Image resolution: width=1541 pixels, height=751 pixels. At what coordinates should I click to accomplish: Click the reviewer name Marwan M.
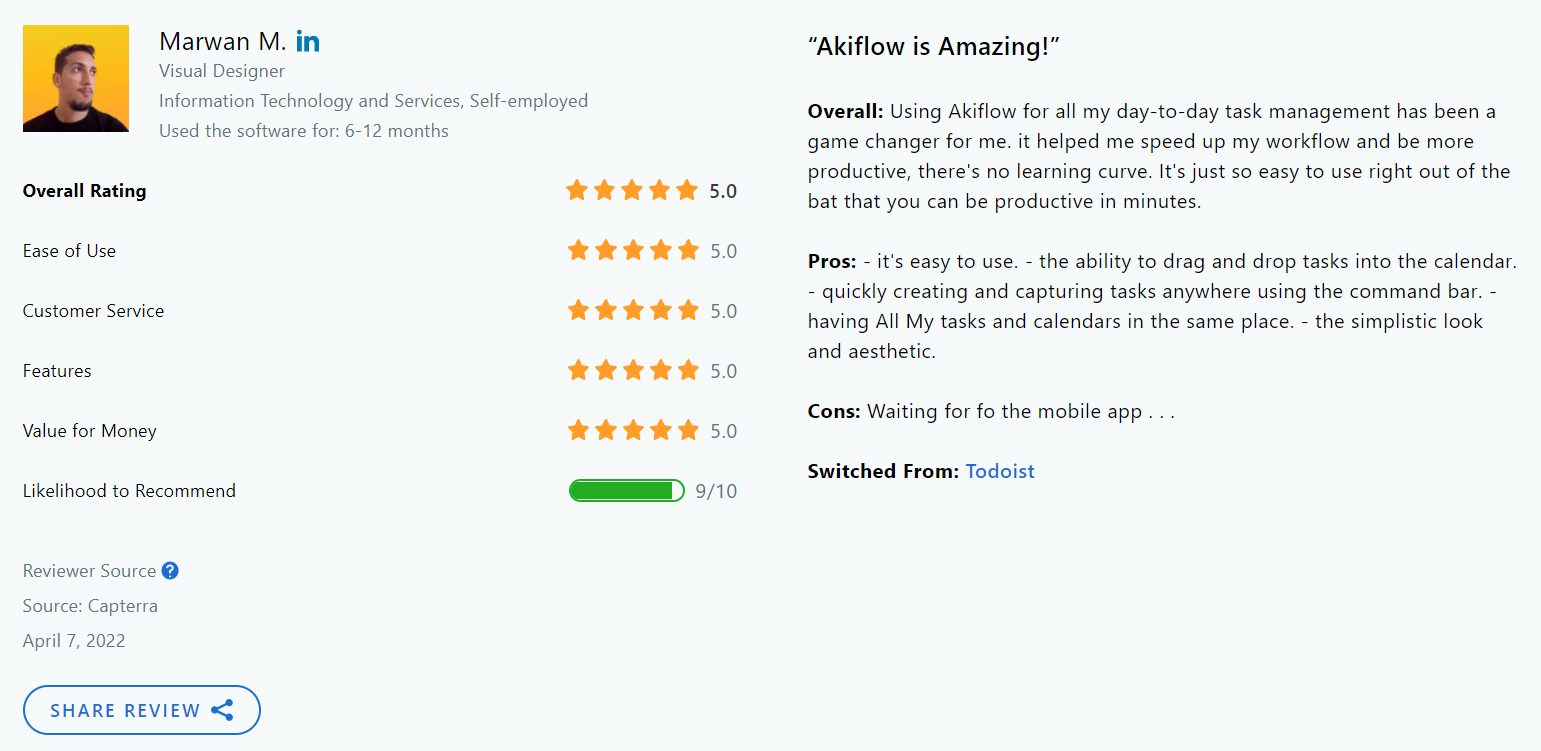[x=222, y=41]
